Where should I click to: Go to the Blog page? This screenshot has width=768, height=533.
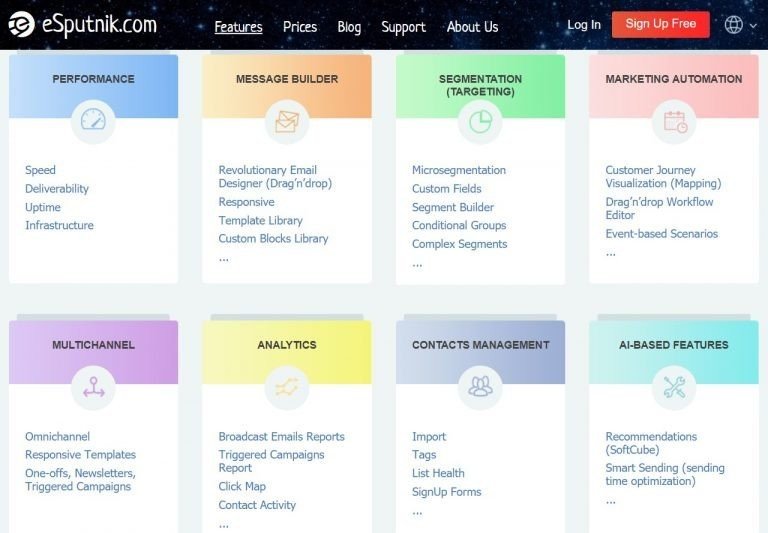click(349, 27)
